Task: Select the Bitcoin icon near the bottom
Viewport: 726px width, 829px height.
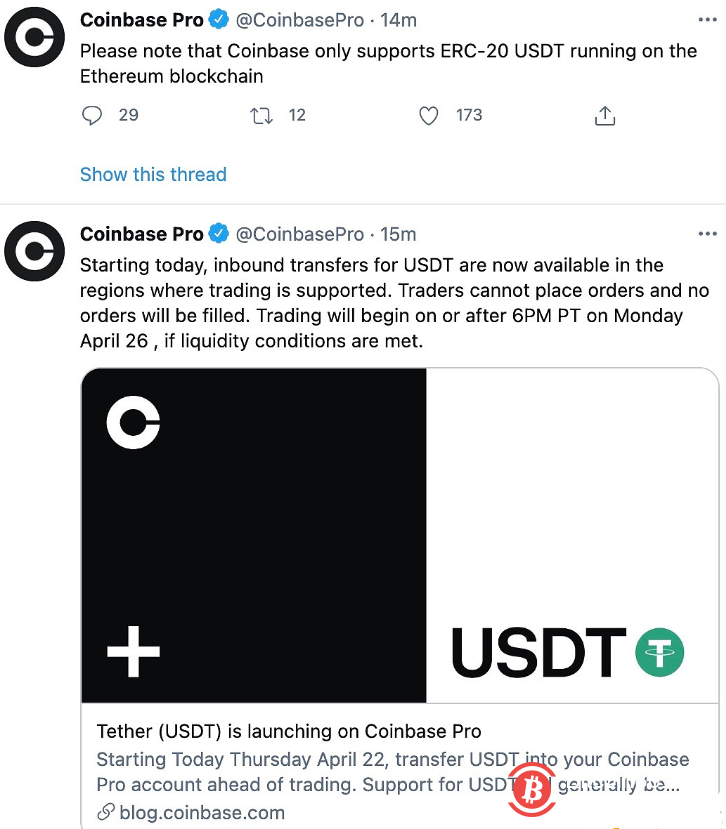Action: click(x=531, y=790)
